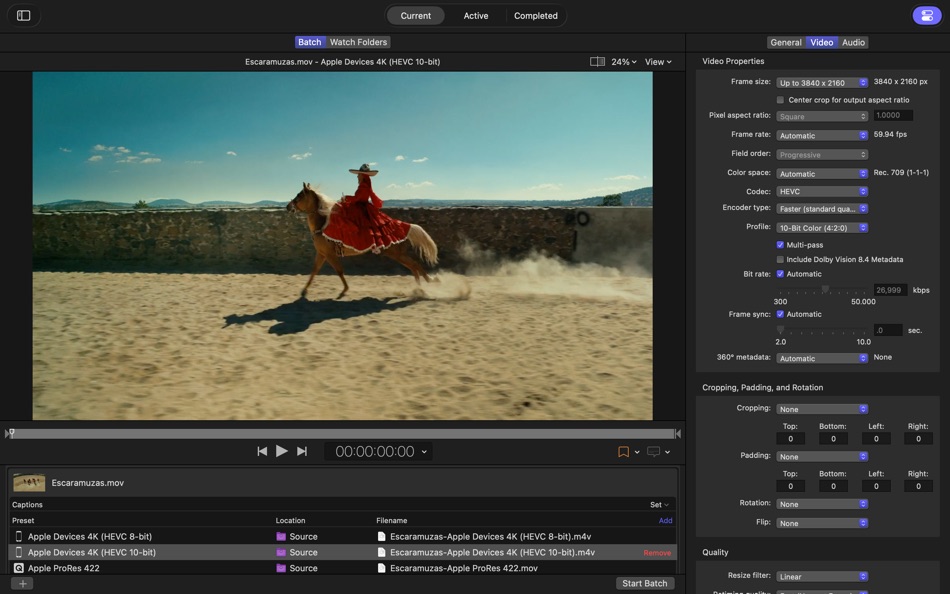Image resolution: width=950 pixels, height=594 pixels.
Task: Open the Audio inspector tab
Action: 853,42
